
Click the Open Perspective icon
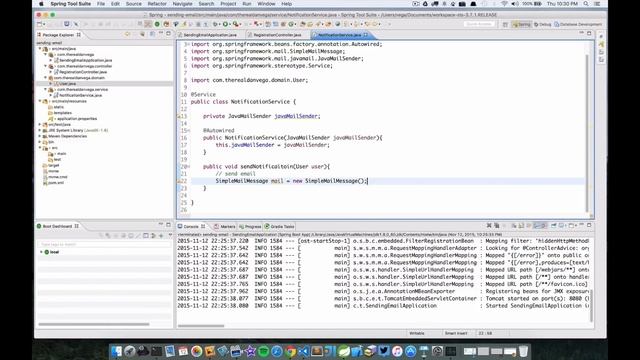(505, 24)
